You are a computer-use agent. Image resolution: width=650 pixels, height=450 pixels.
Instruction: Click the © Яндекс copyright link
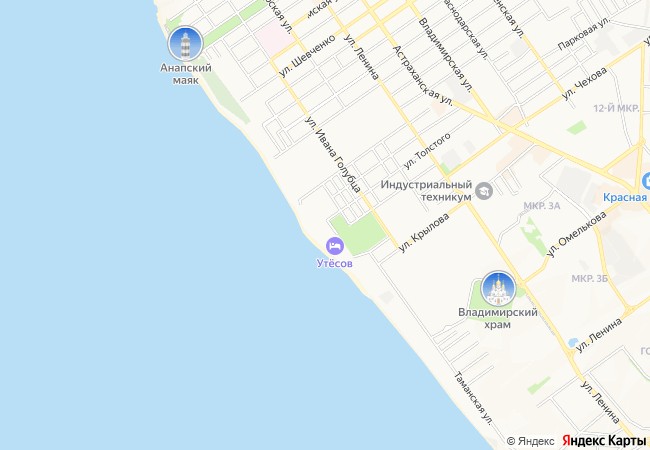point(530,441)
